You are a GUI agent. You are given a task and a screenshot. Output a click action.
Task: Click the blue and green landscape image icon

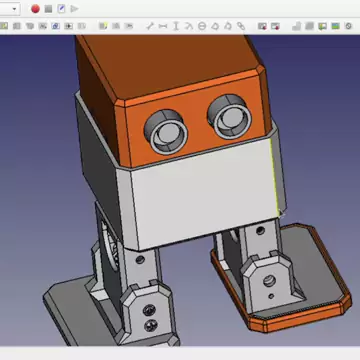click(335, 26)
